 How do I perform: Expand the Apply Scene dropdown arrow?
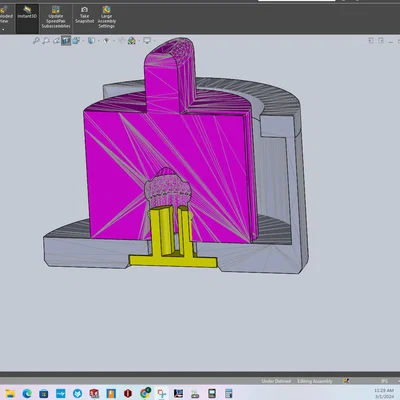(x=139, y=41)
